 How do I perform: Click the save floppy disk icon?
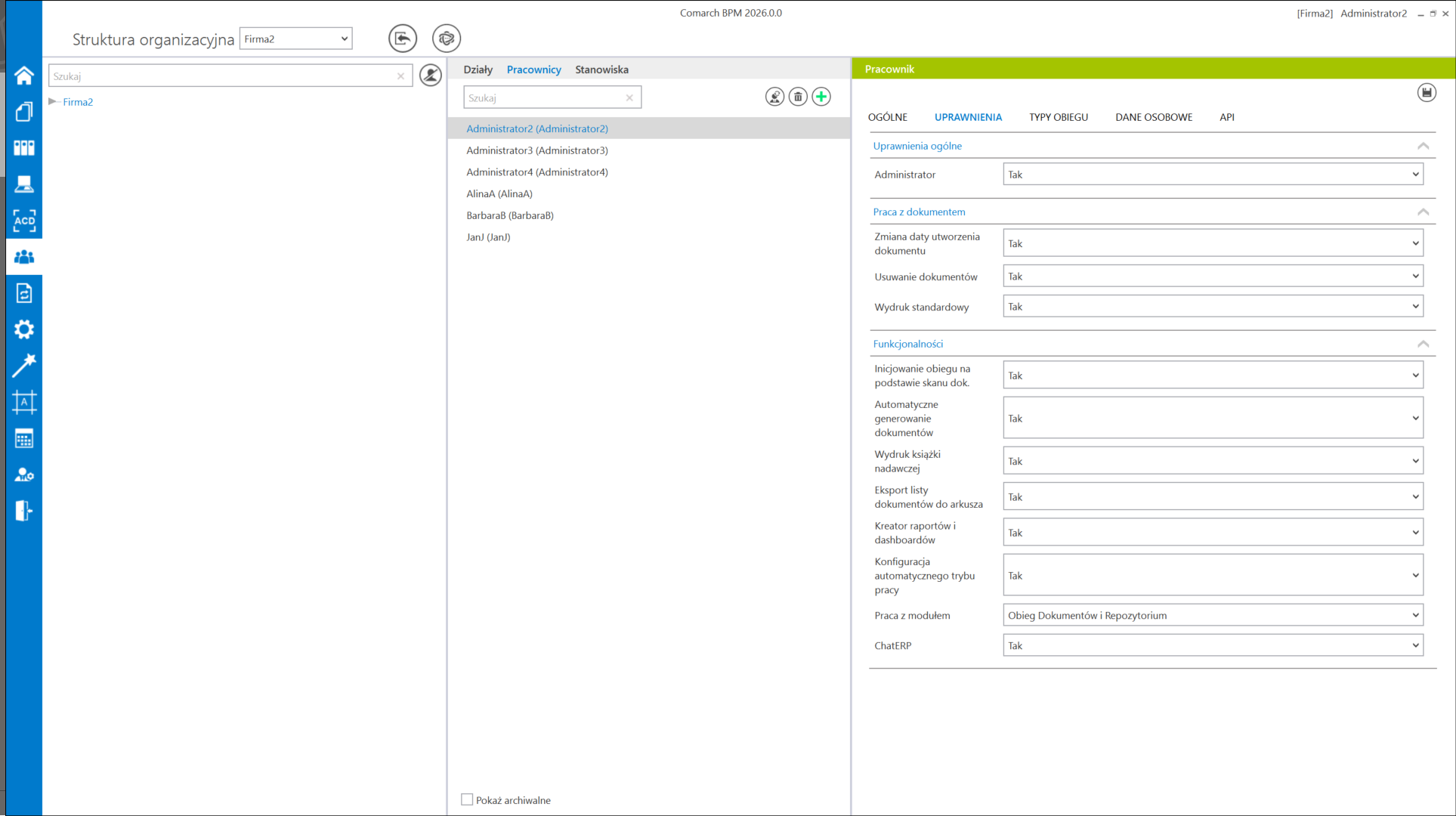pyautogui.click(x=1427, y=93)
